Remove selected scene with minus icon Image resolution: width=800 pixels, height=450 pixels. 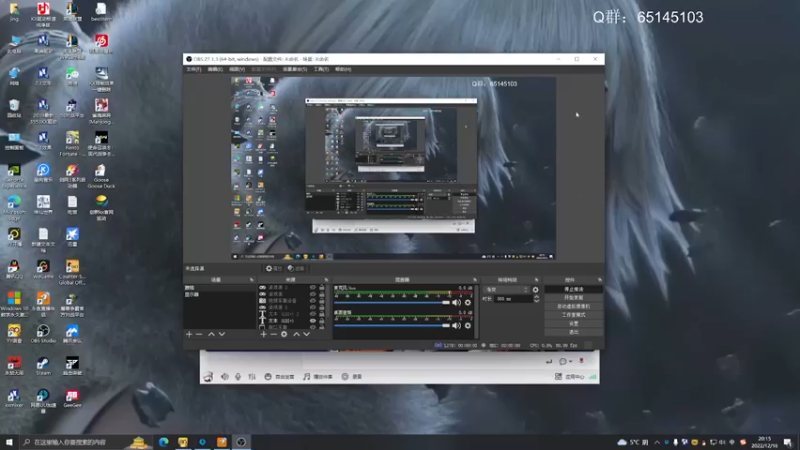tap(199, 334)
